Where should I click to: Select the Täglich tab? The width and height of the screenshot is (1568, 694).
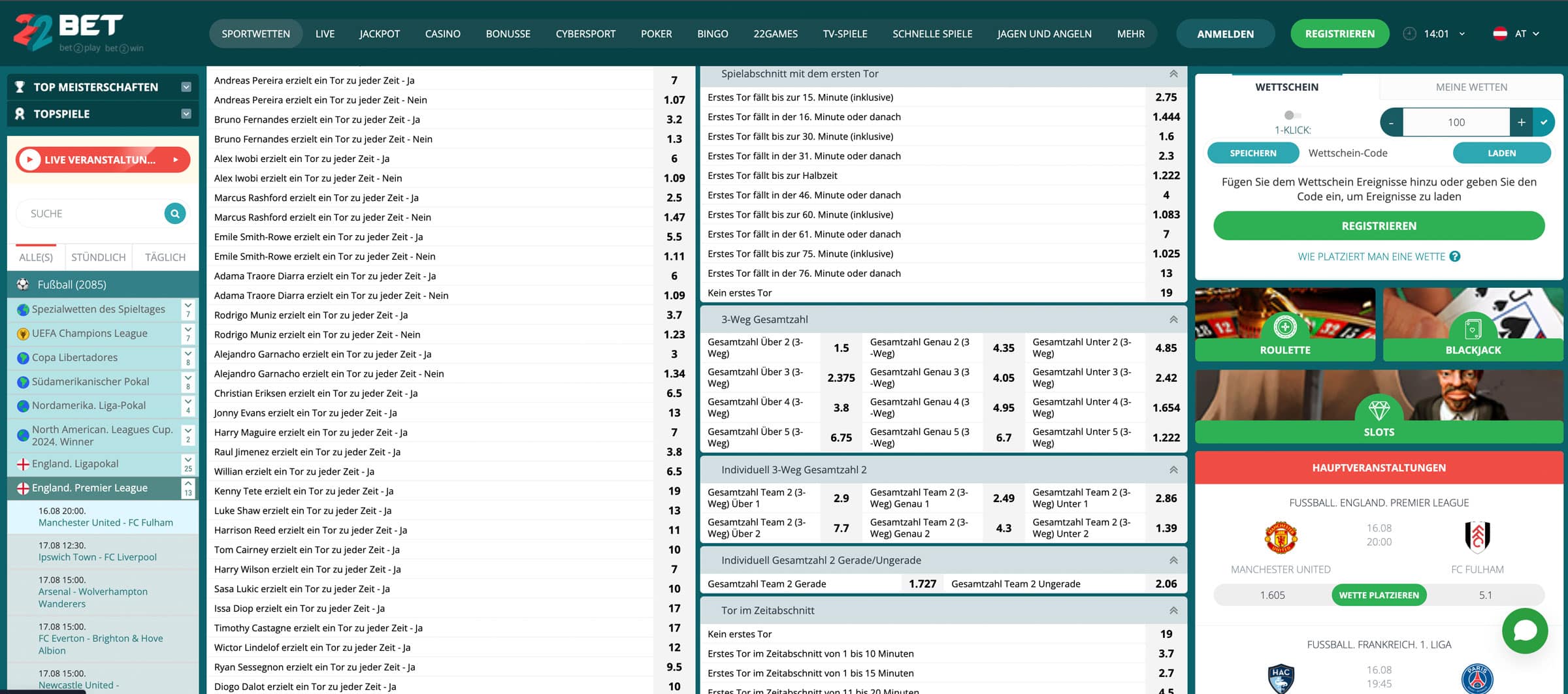165,257
